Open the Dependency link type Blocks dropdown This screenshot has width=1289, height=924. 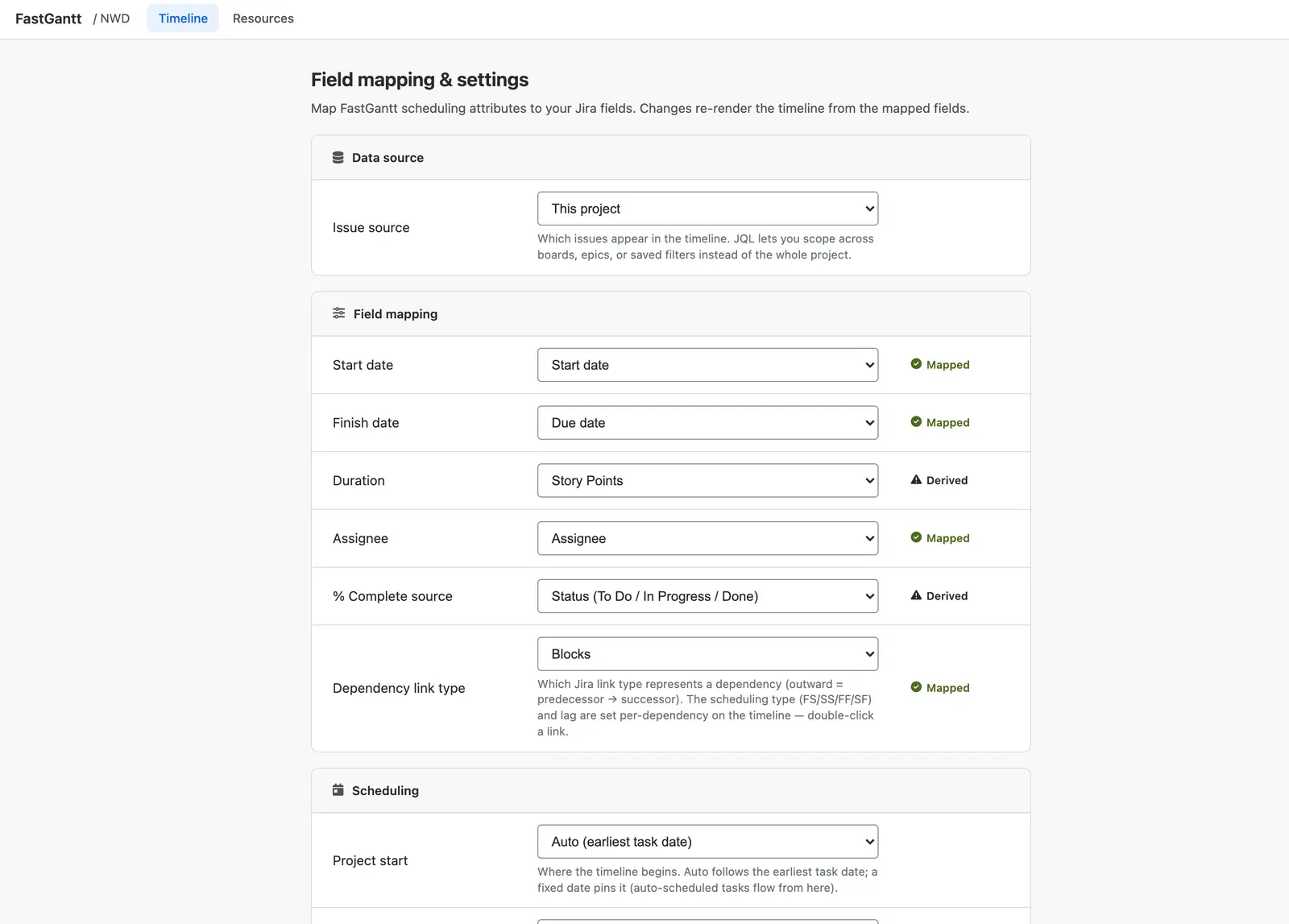(707, 654)
